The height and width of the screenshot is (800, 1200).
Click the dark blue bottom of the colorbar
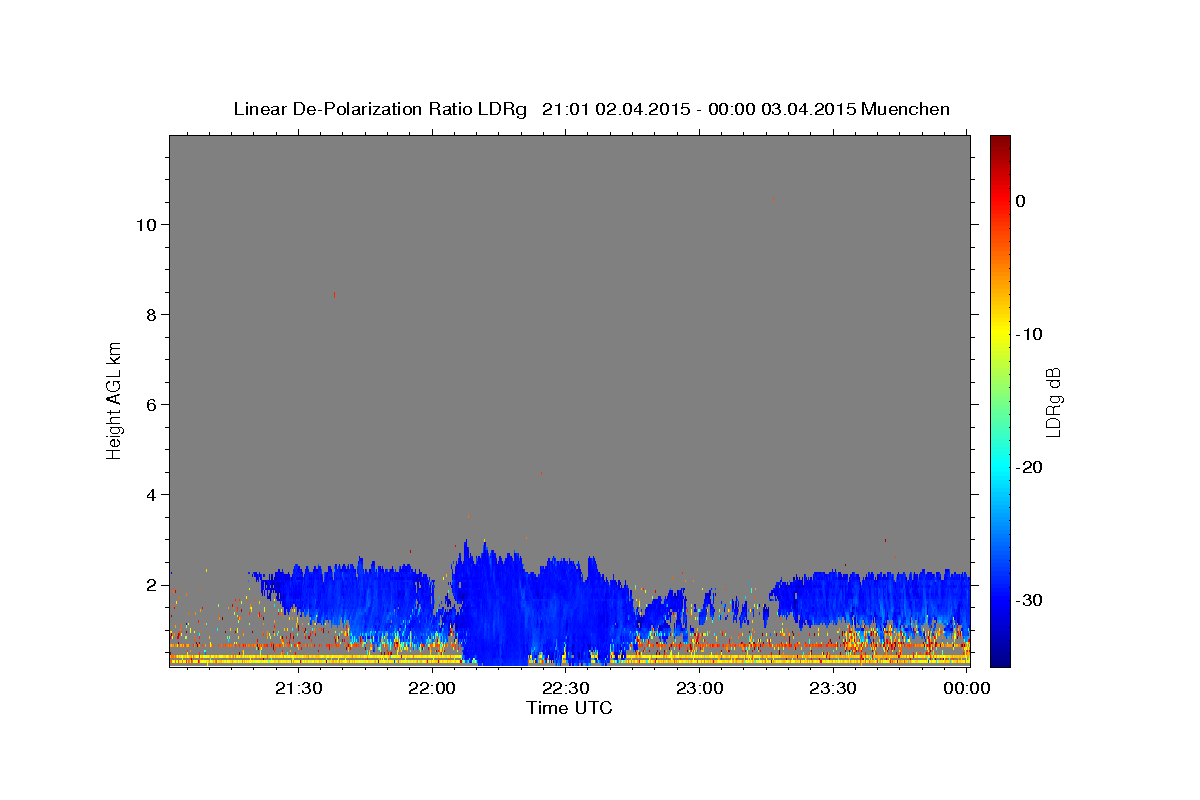pos(1000,655)
